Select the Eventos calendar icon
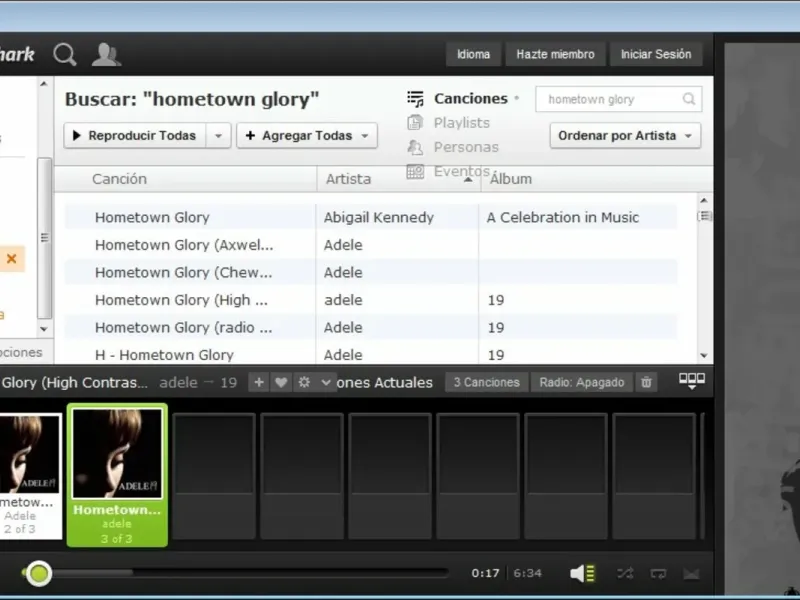The width and height of the screenshot is (800, 600). click(x=415, y=171)
